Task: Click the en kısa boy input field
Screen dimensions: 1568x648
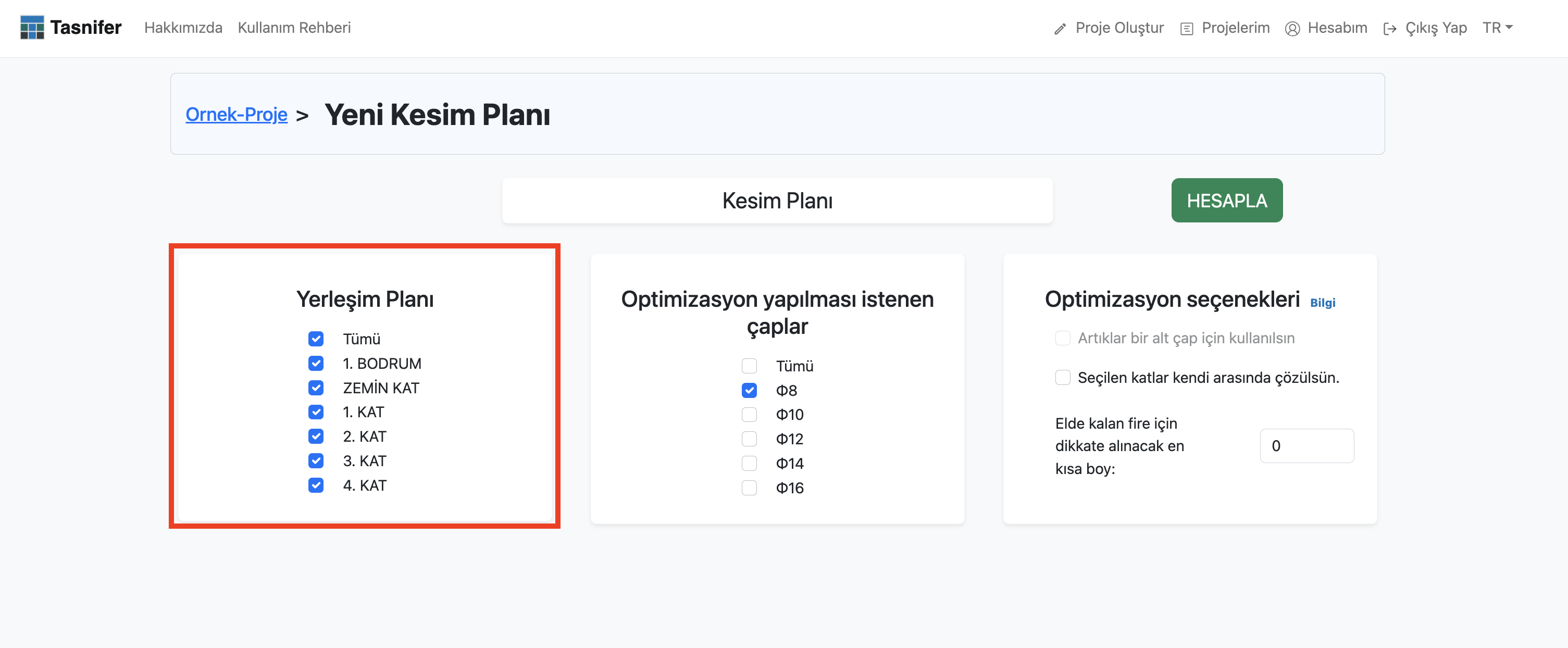Action: pyautogui.click(x=1306, y=446)
